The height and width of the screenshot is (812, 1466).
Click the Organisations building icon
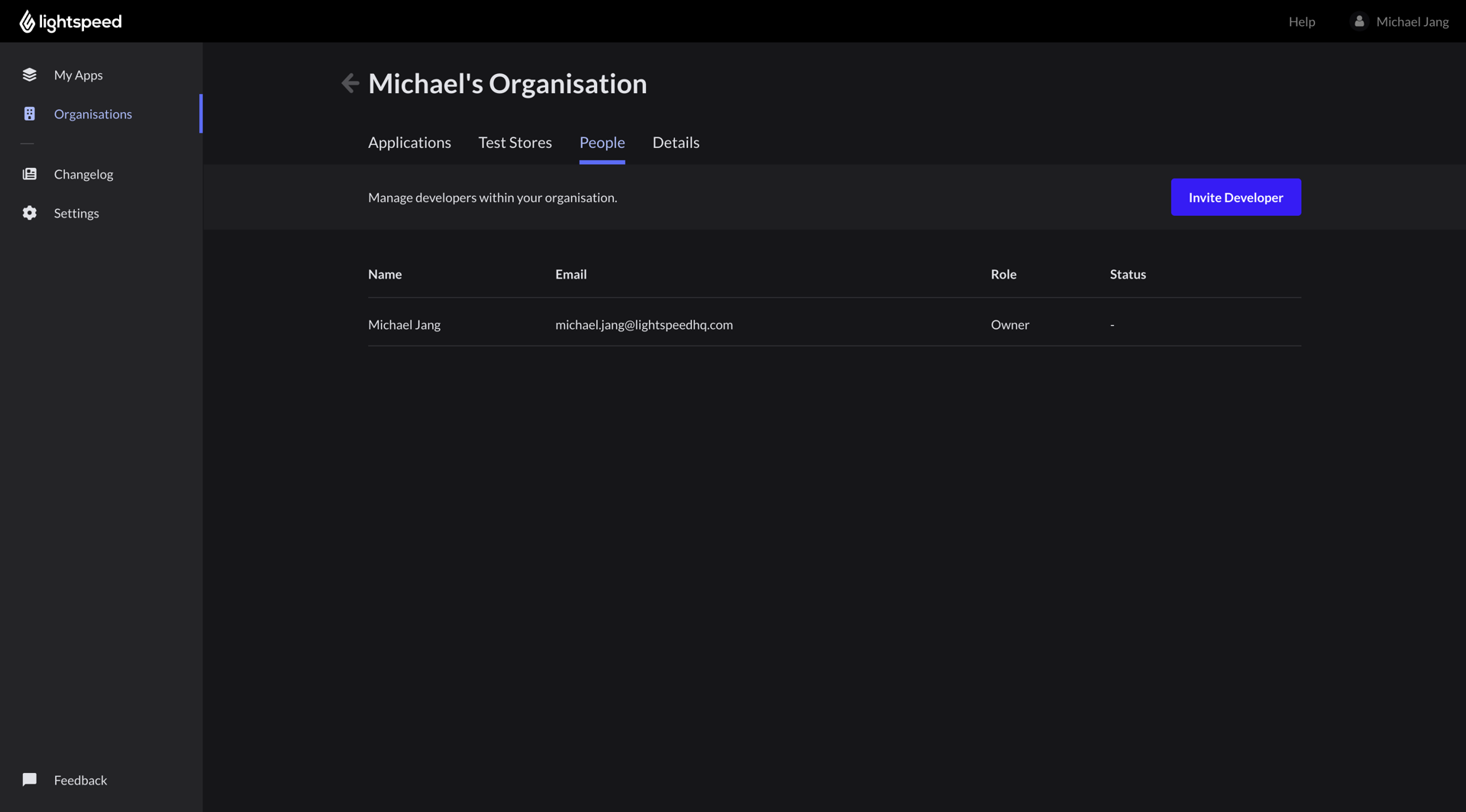pyautogui.click(x=29, y=114)
